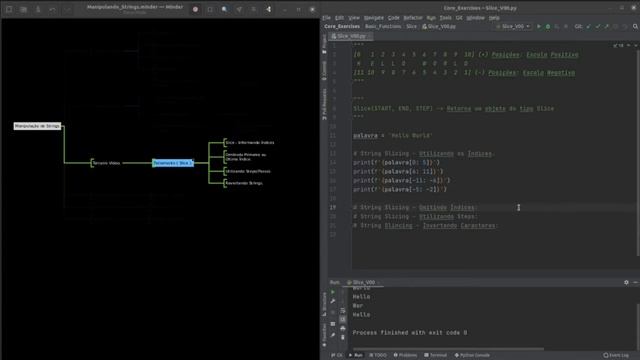Select Slice folder breadcrumb in navigation bar
The image size is (640, 360).
(411, 26)
